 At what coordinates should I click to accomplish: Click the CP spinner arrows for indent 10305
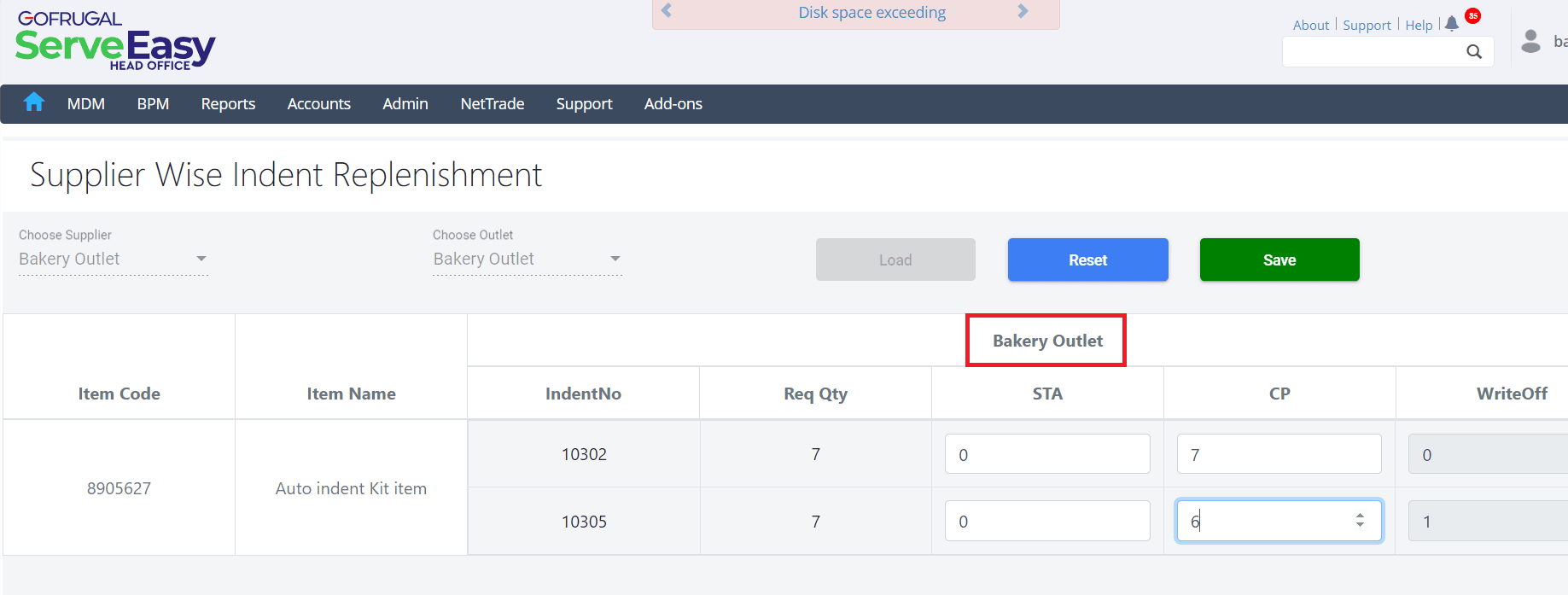click(1360, 521)
